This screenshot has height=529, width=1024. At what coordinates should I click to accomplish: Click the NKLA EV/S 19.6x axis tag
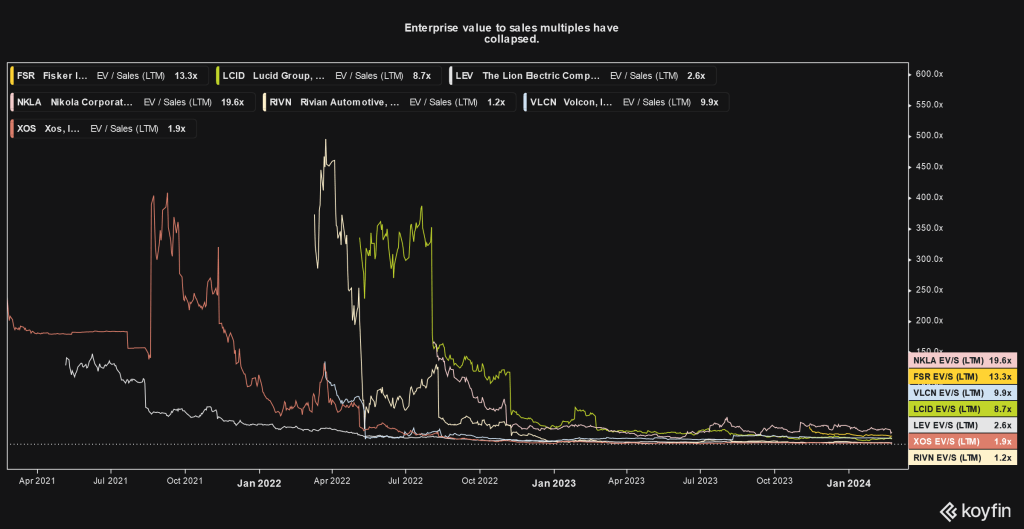960,360
